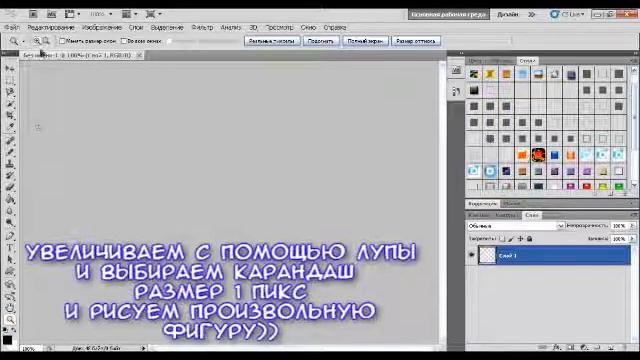Switch to the Дизайн workspace
The image size is (640, 360).
[507, 14]
